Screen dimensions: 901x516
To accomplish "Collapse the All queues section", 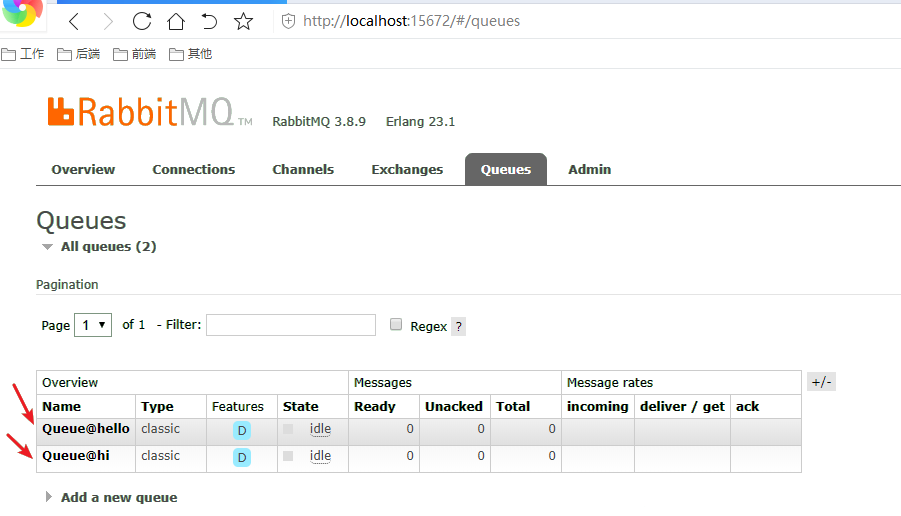I will coord(99,247).
